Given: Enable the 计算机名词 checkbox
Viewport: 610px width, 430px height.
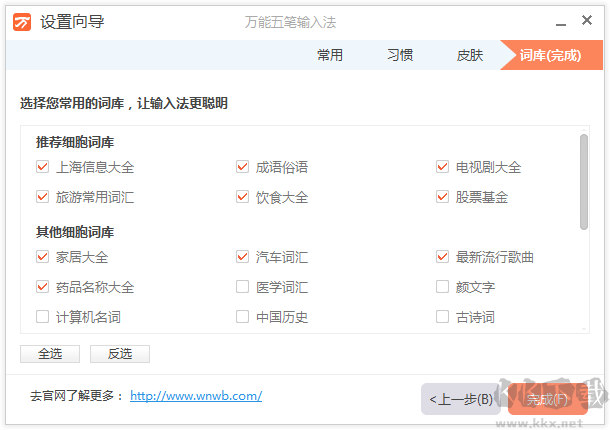Looking at the screenshot, I should pyautogui.click(x=42, y=317).
